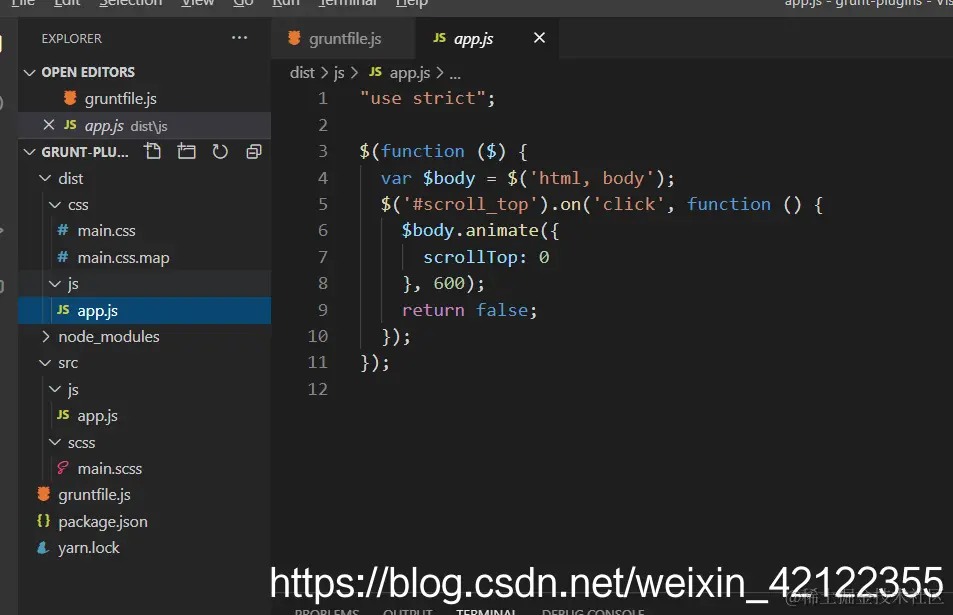The image size is (953, 615).
Task: Switch to the gruntfile.js tab
Action: pos(344,38)
